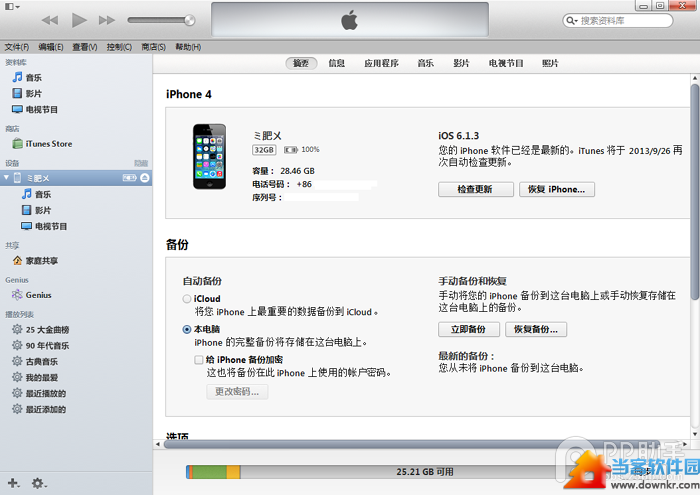Click the green segment of capacity bar
This screenshot has height=495, width=700.
coord(209,472)
